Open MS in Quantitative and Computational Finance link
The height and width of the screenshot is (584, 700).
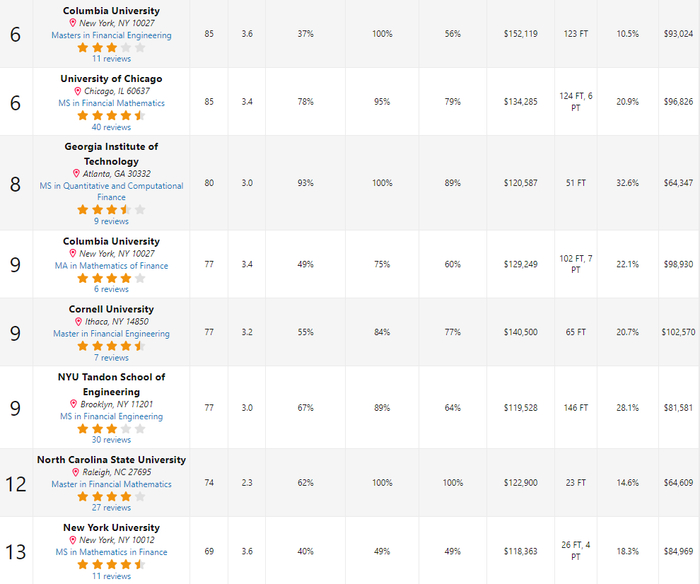[111, 186]
